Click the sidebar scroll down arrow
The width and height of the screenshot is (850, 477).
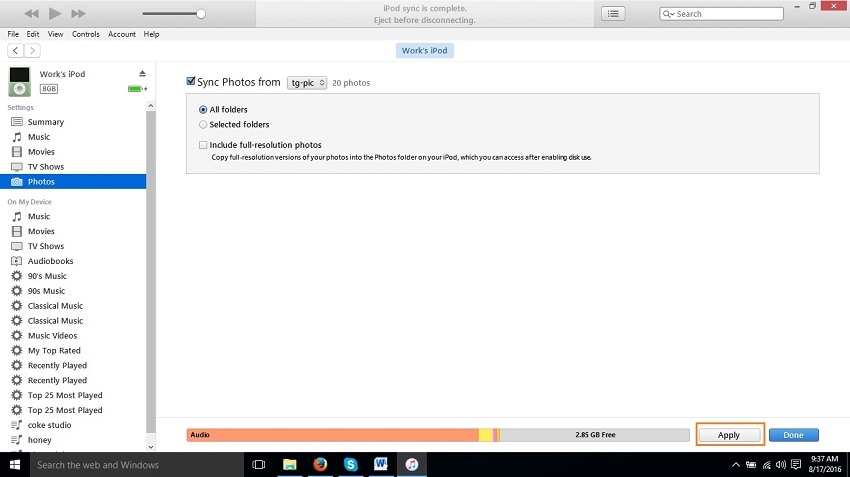(x=151, y=447)
